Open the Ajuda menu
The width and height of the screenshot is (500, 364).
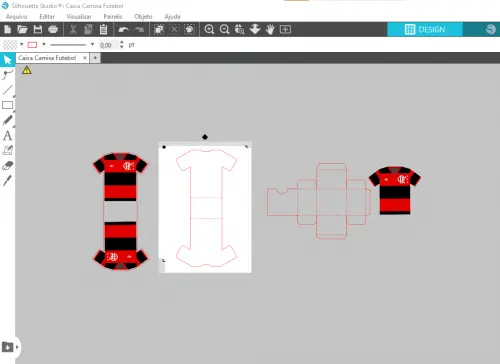(172, 16)
